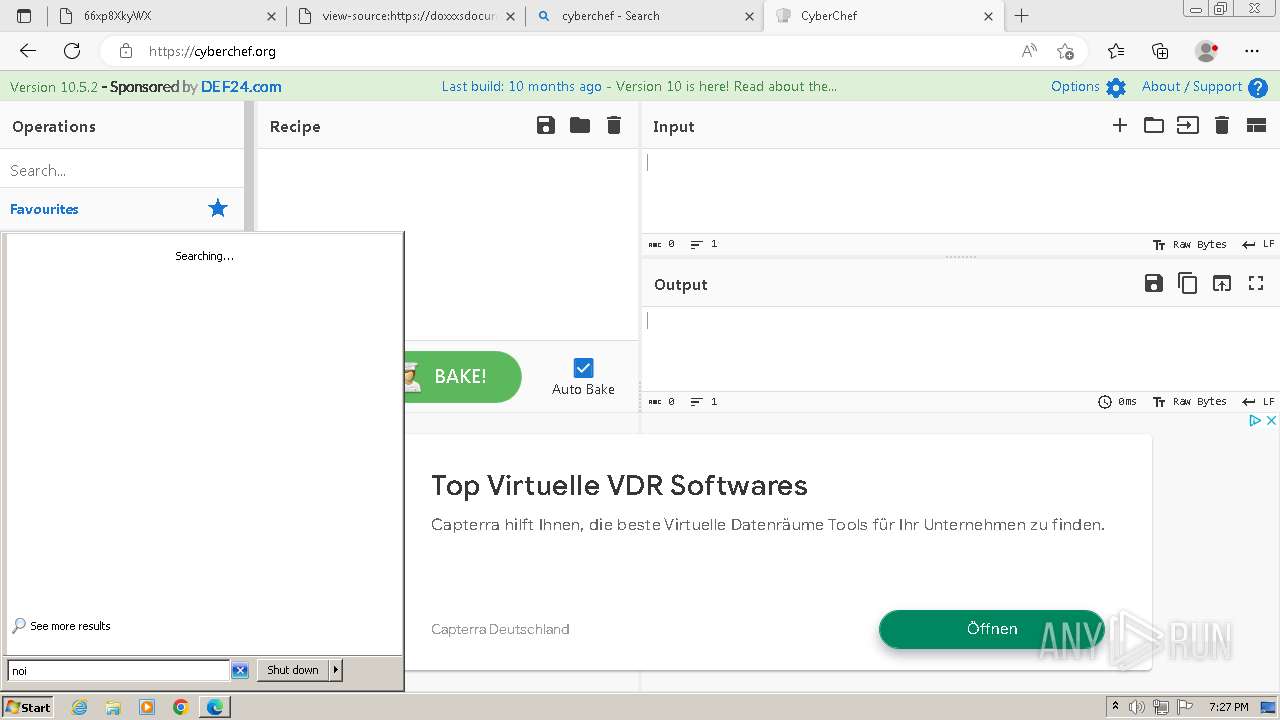Image resolution: width=1280 pixels, height=720 pixels.
Task: Save output to file
Action: coord(1154,283)
